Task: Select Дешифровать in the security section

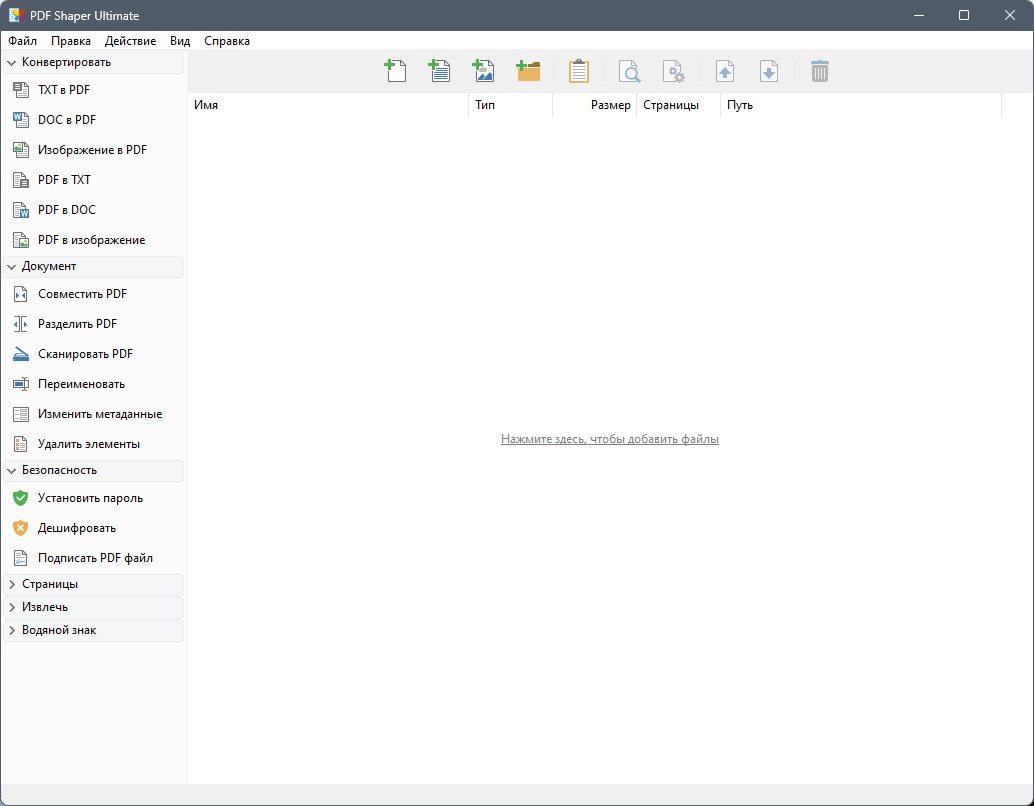Action: point(77,528)
